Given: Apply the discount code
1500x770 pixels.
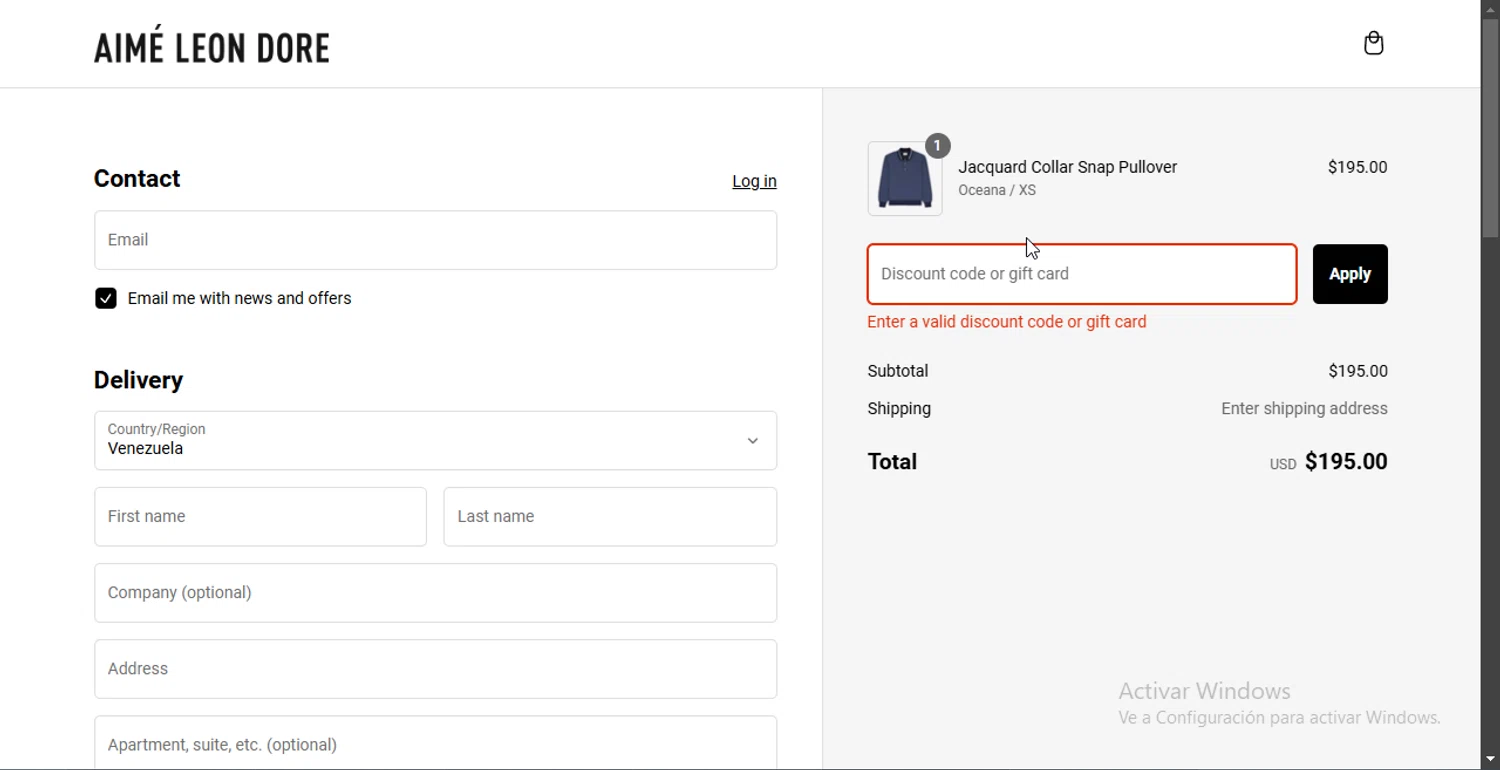Looking at the screenshot, I should (1350, 274).
